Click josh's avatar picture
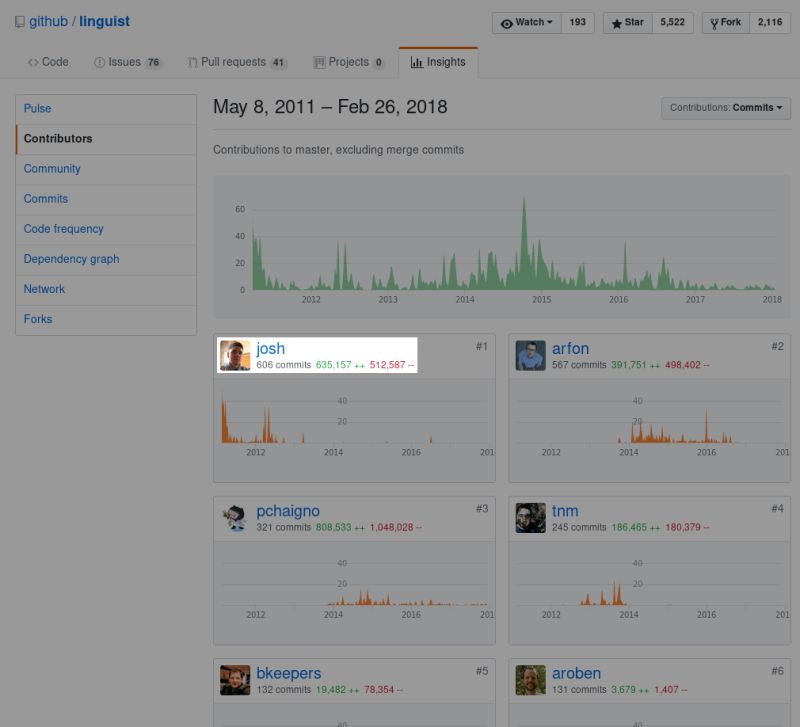Image resolution: width=800 pixels, height=727 pixels. pyautogui.click(x=234, y=355)
